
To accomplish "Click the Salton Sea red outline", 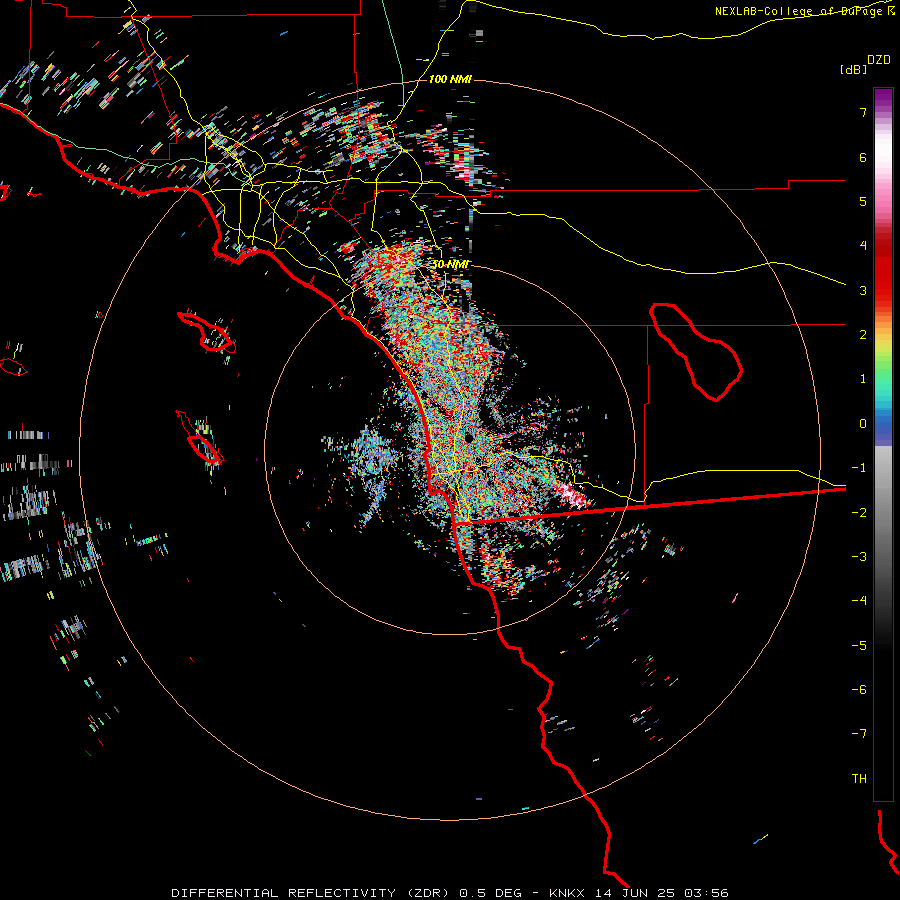I will [696, 351].
